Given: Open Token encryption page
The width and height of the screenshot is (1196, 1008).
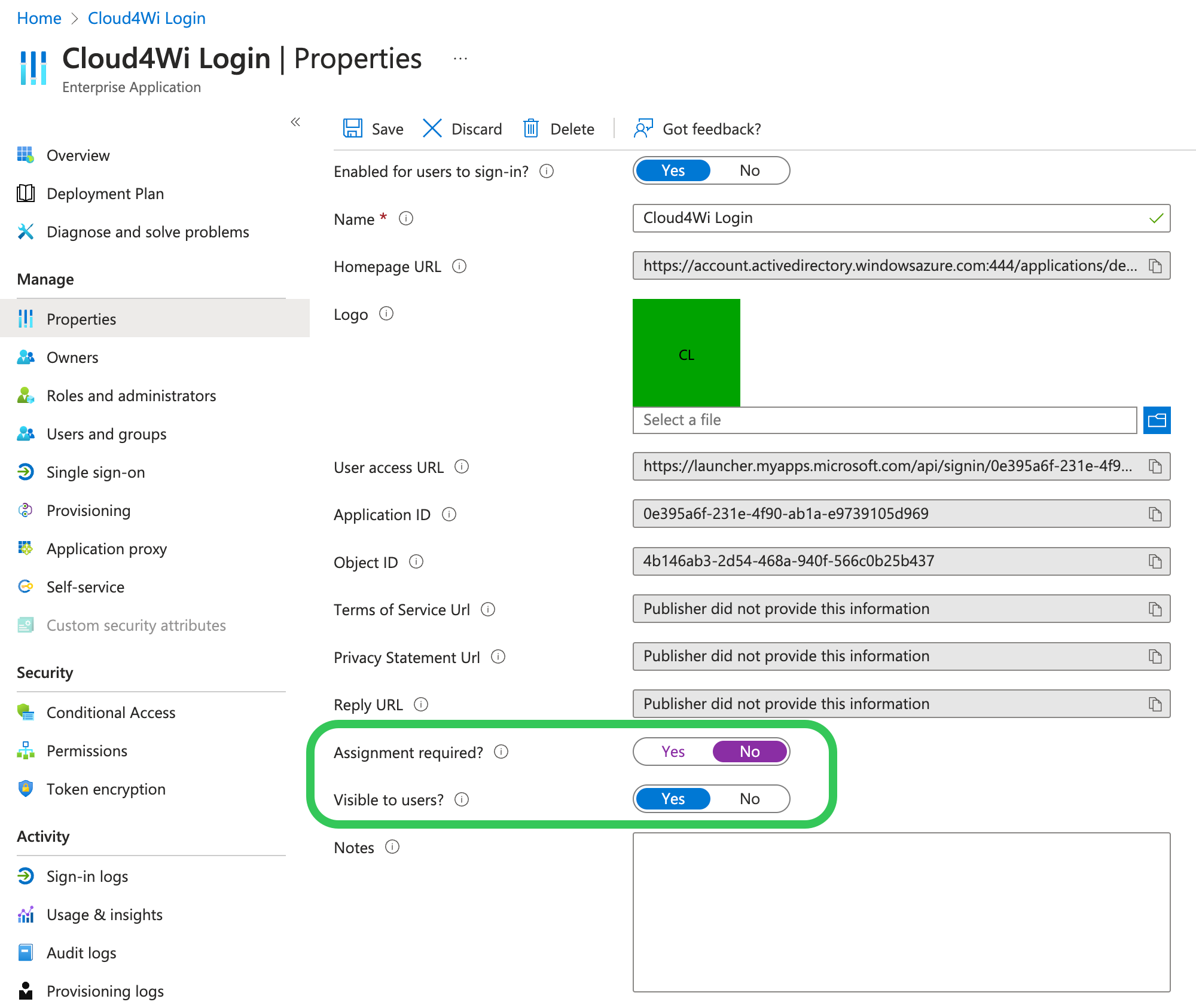Looking at the screenshot, I should point(154,789).
